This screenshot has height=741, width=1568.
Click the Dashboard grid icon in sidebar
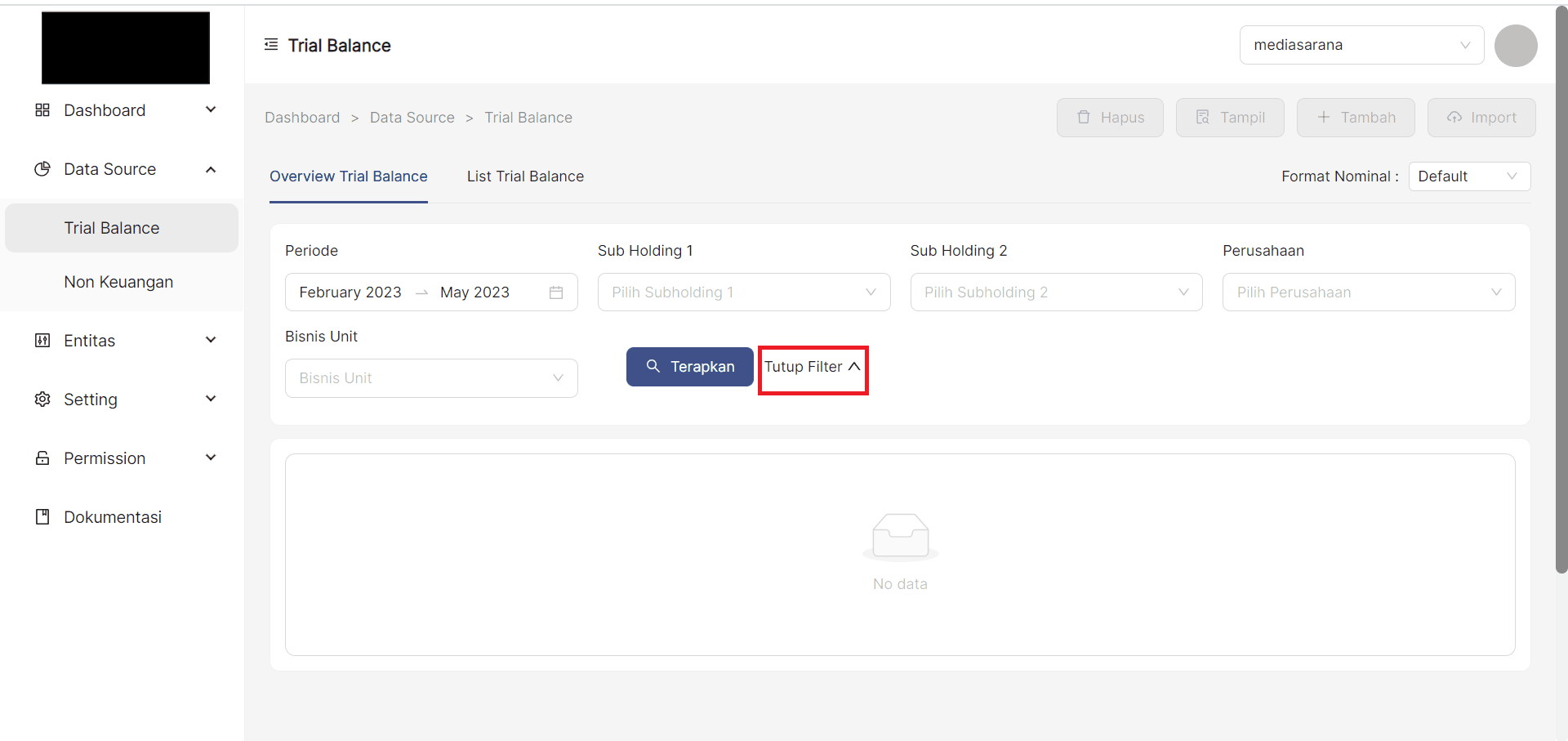(x=42, y=110)
